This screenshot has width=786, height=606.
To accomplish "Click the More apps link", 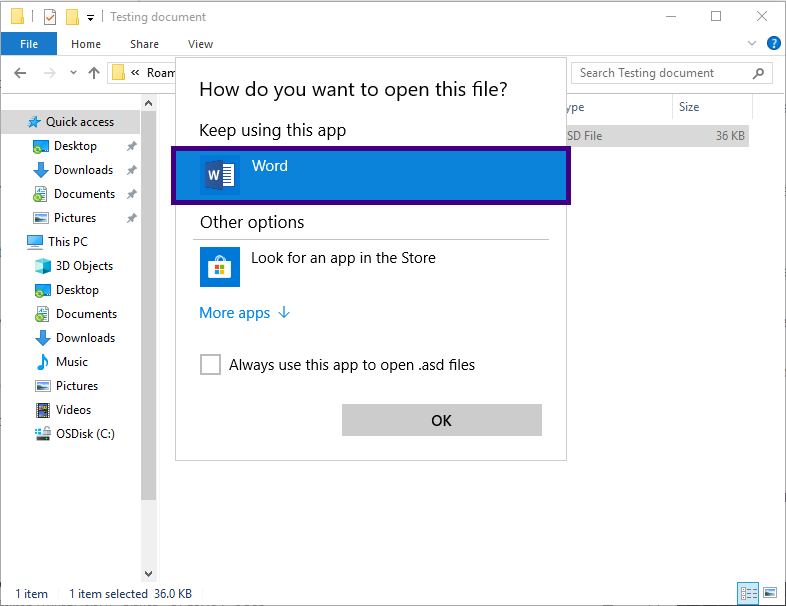I will (245, 313).
